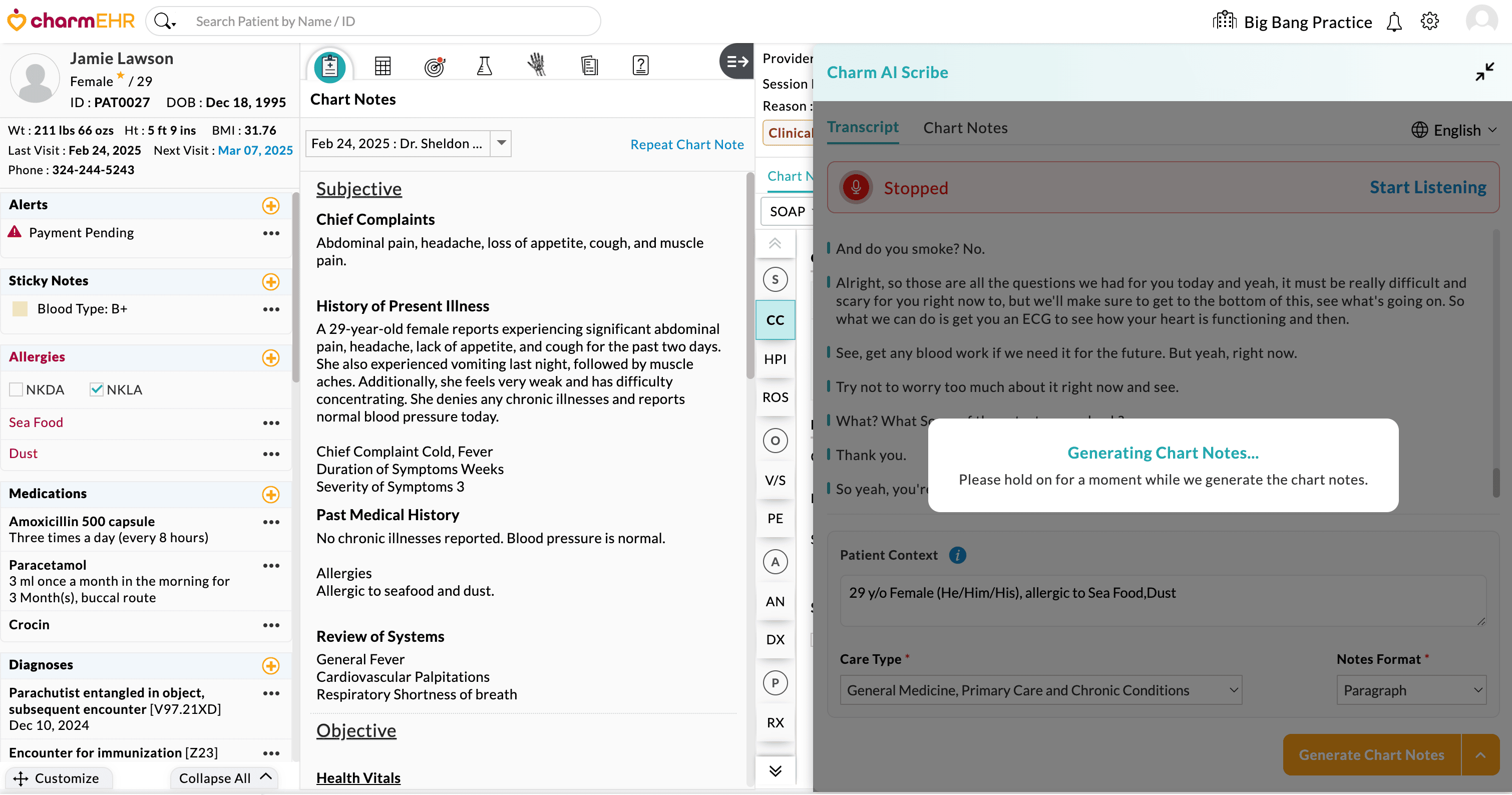Open the encounter date dropdown arrow
The width and height of the screenshot is (1512, 795).
click(501, 144)
